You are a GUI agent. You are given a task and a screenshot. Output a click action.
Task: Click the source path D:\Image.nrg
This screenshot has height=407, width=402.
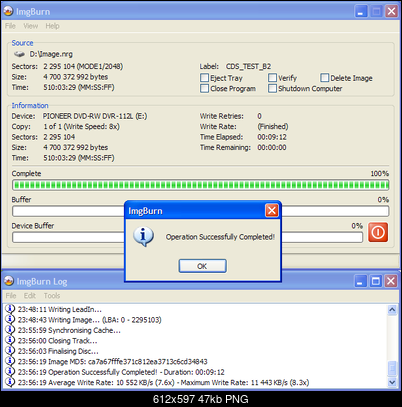pos(51,54)
